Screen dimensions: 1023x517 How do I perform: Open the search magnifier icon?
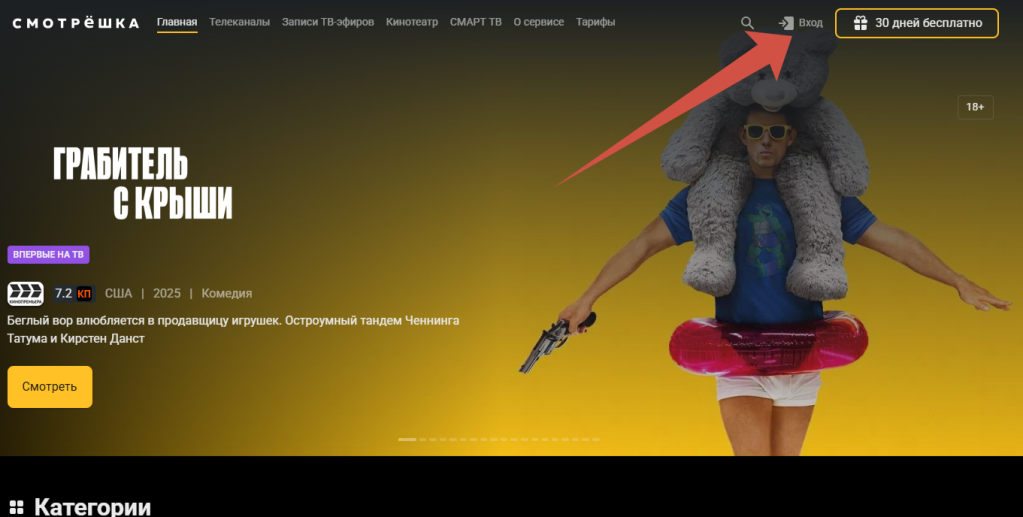(747, 23)
